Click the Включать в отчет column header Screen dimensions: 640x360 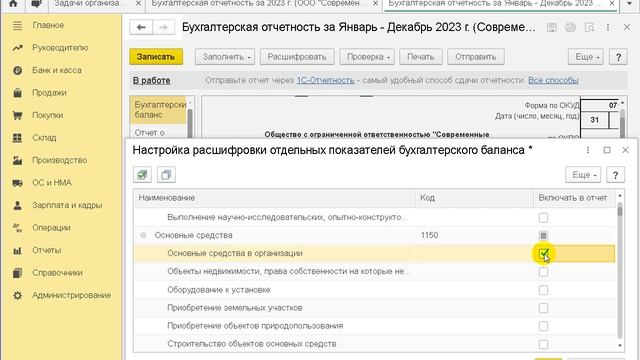[x=574, y=198]
